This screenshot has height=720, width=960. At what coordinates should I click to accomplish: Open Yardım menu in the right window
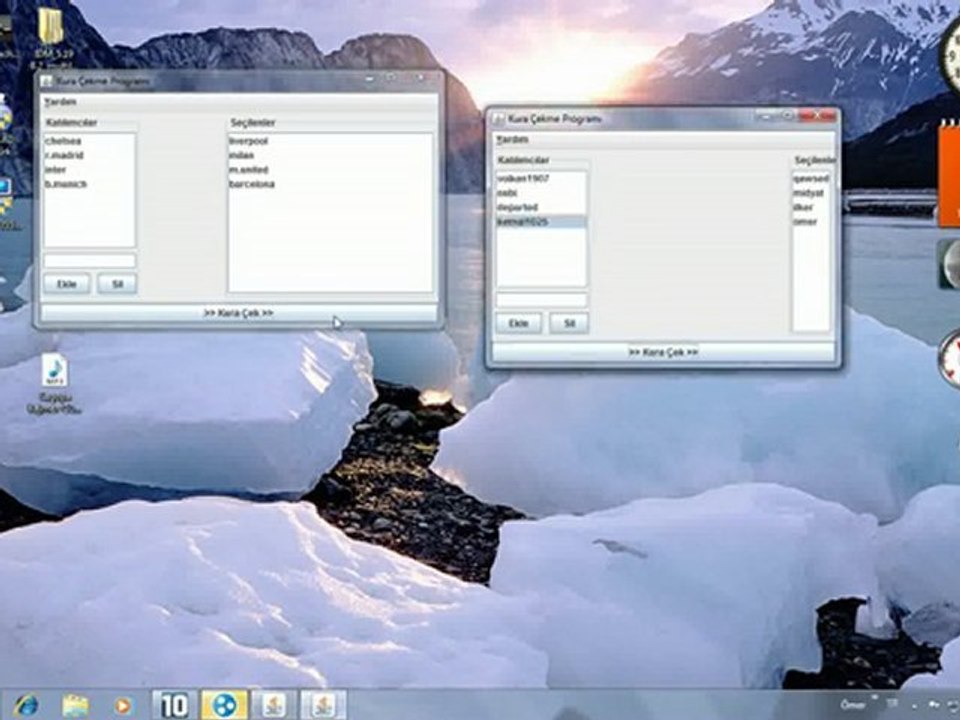(x=512, y=140)
